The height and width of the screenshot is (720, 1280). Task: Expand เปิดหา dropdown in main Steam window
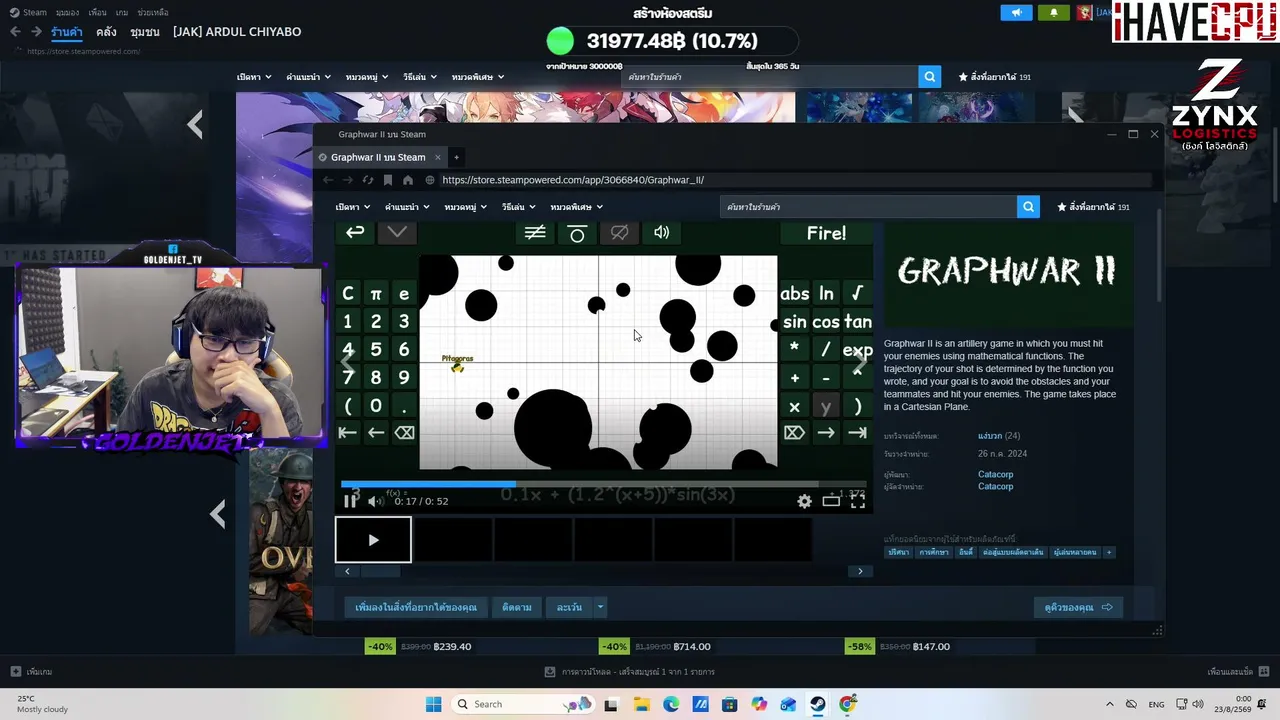pyautogui.click(x=254, y=77)
